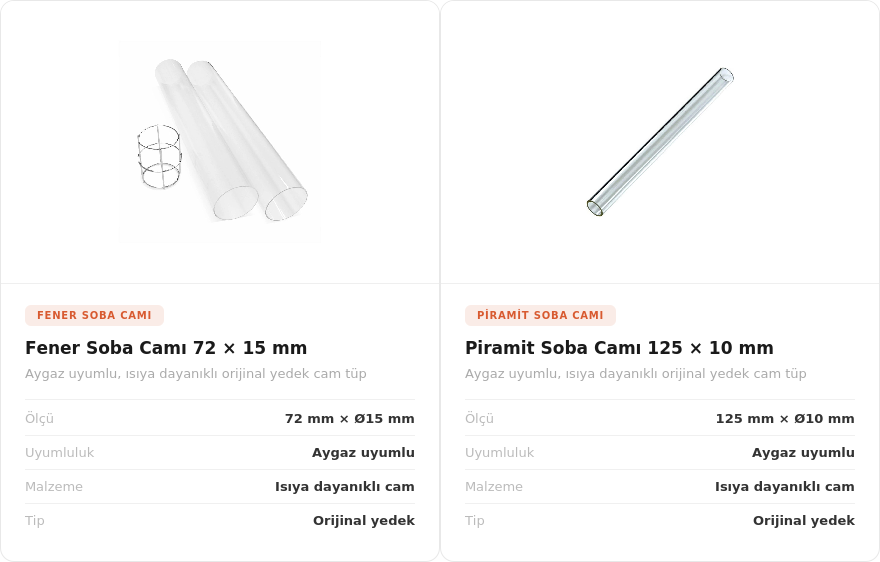The height and width of the screenshot is (562, 880).
Task: Click the Tip label in Piramit card
Action: (475, 521)
